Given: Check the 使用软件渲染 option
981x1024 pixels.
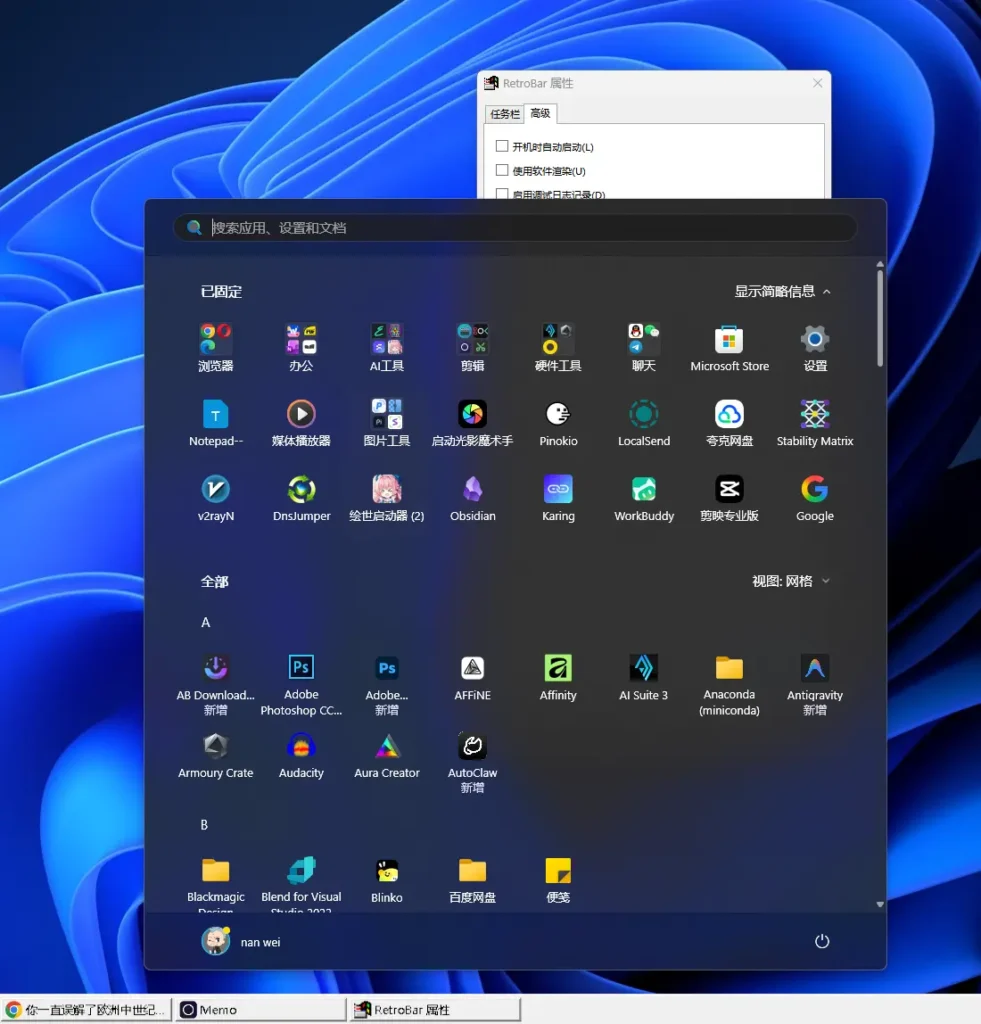Looking at the screenshot, I should [x=502, y=170].
